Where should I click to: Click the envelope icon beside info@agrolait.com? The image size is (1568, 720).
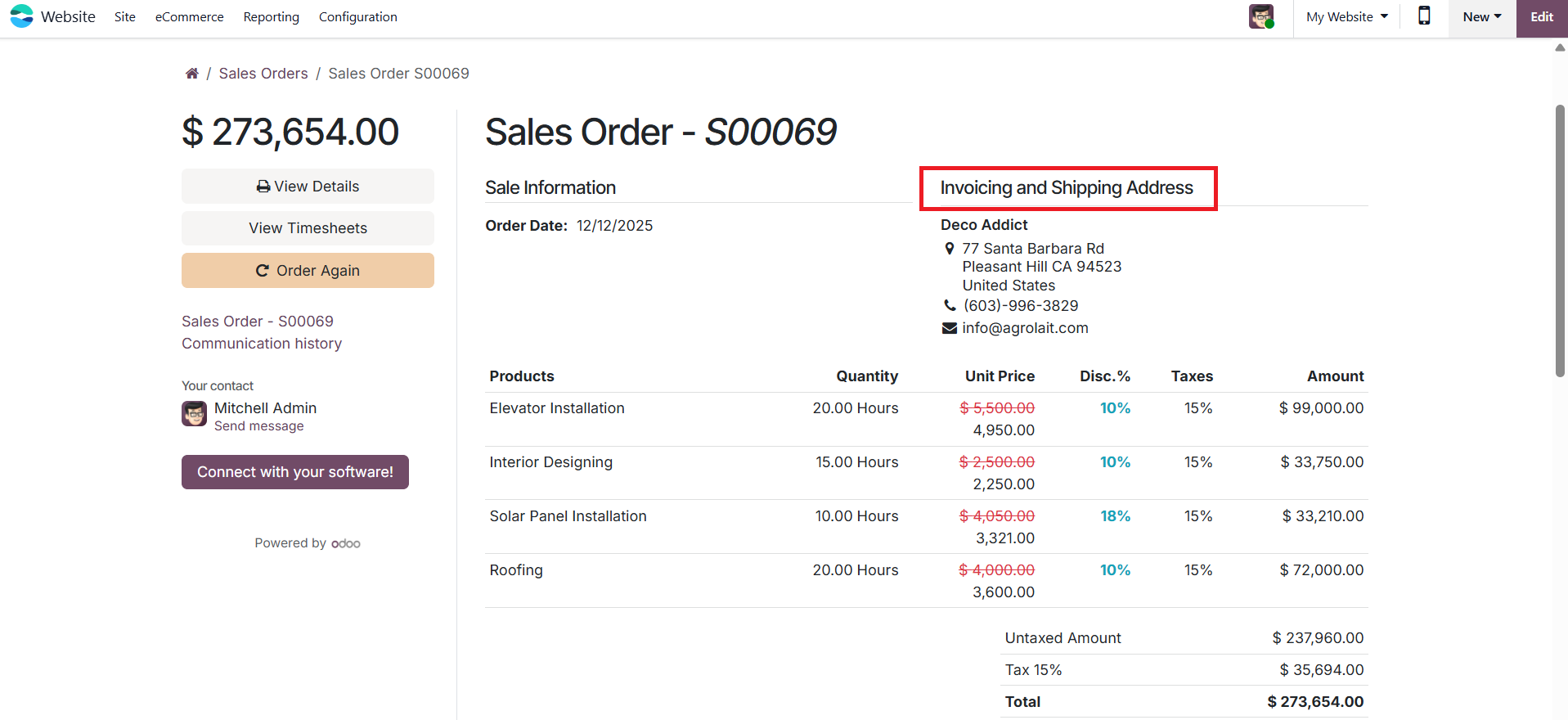pos(950,328)
